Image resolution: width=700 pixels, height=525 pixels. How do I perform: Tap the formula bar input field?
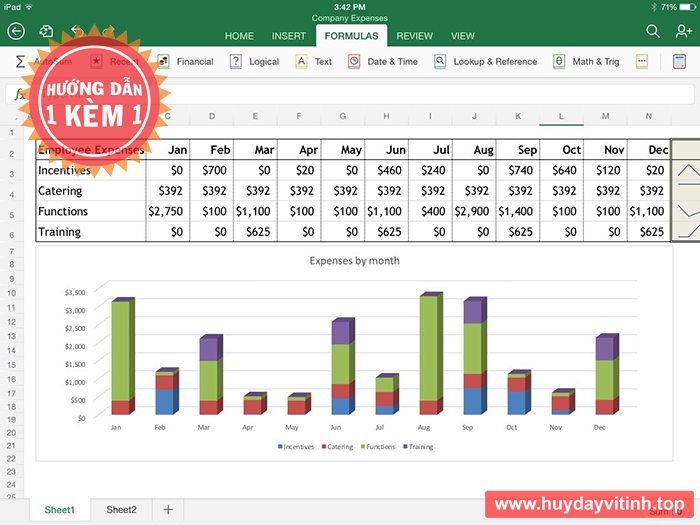point(350,95)
